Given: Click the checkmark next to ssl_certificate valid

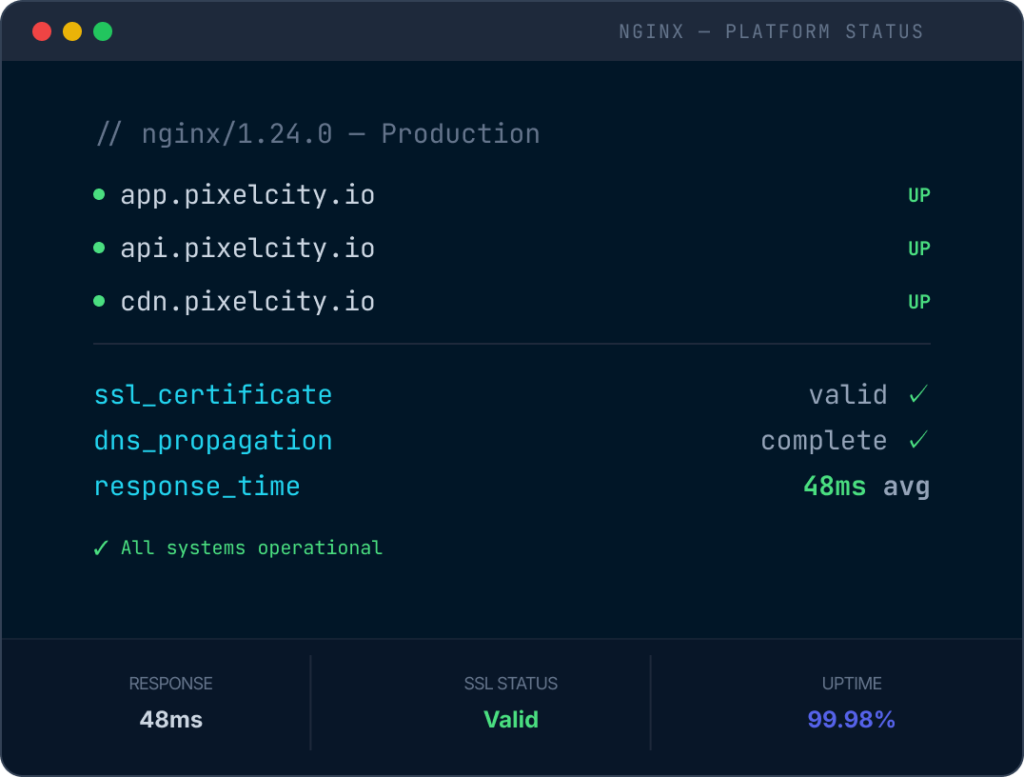Looking at the screenshot, I should pyautogui.click(x=919, y=394).
